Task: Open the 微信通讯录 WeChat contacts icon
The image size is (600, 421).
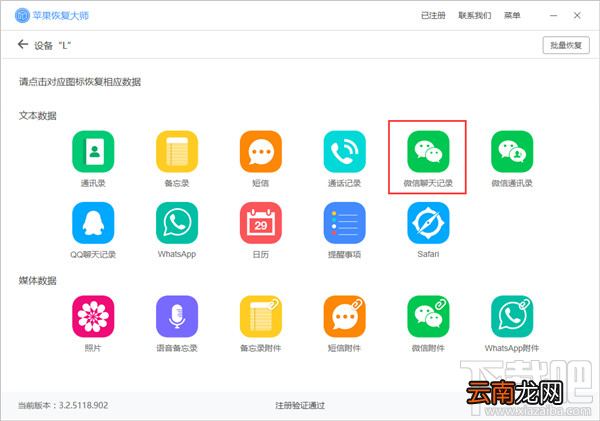Action: coord(512,152)
